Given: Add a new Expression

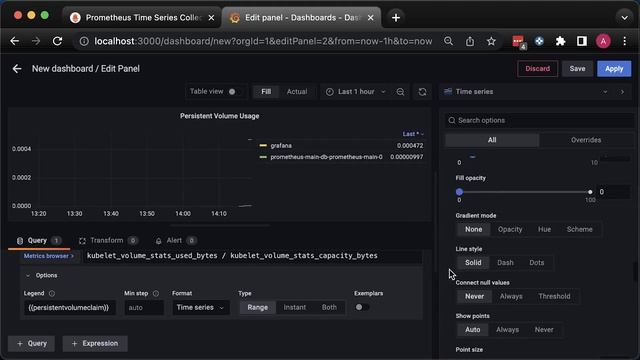Looking at the screenshot, I should click(x=95, y=344).
